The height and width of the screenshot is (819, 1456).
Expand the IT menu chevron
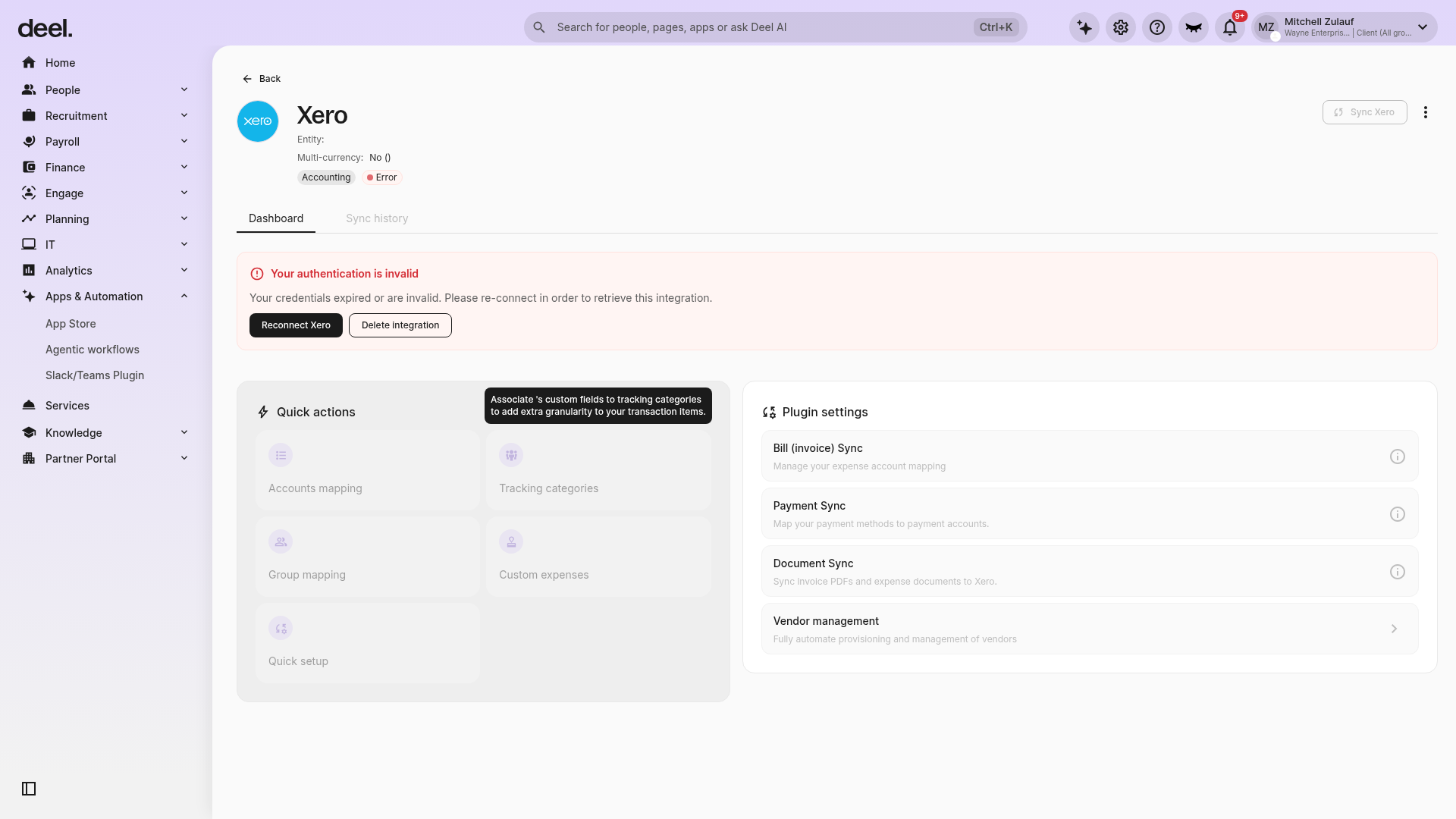(x=184, y=244)
